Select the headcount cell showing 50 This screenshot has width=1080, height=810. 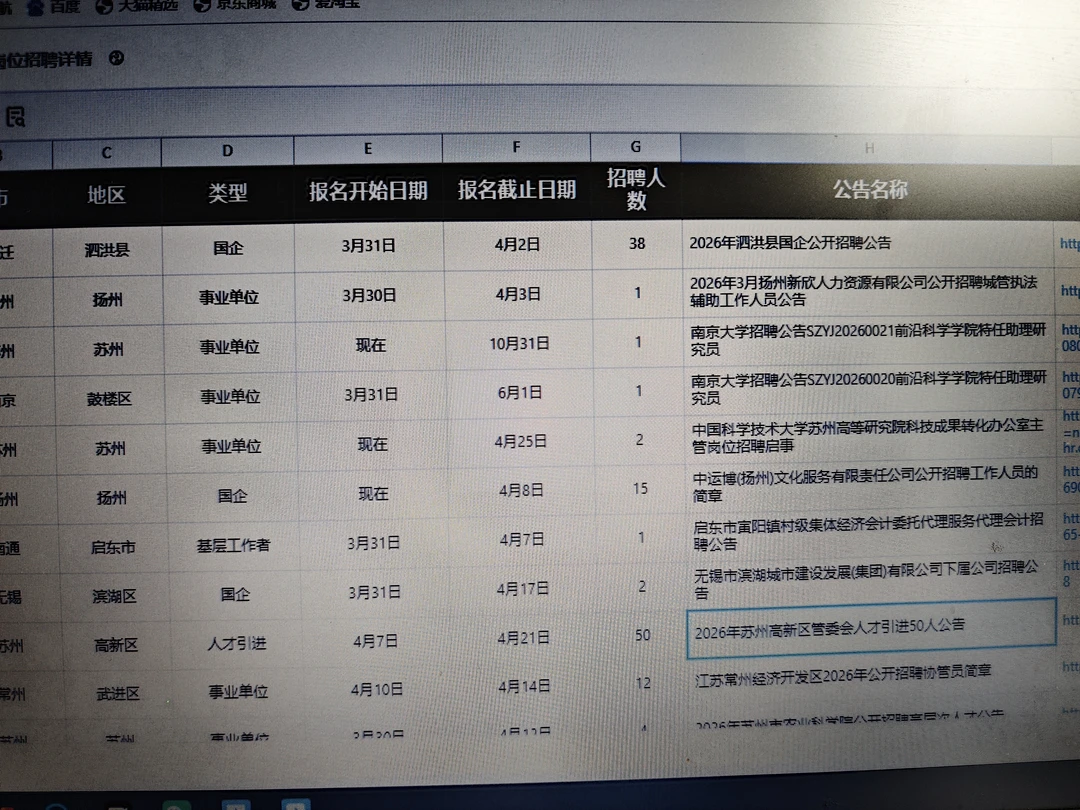pos(643,635)
